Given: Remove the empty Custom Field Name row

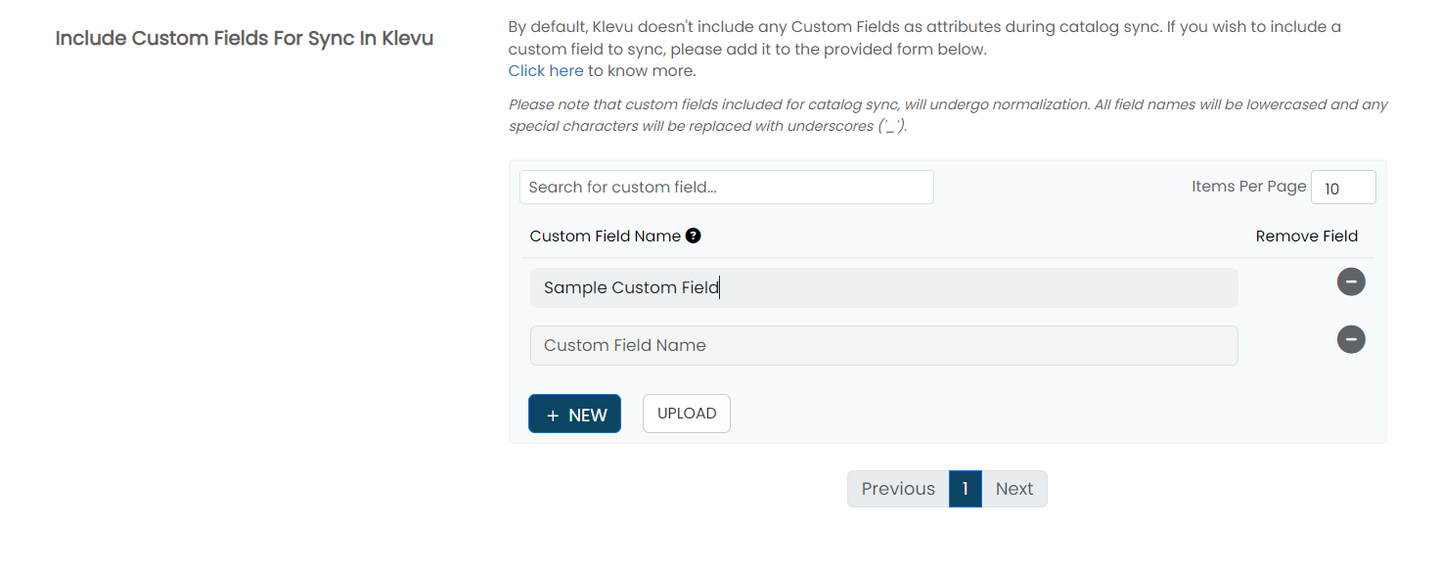Looking at the screenshot, I should (x=1350, y=340).
